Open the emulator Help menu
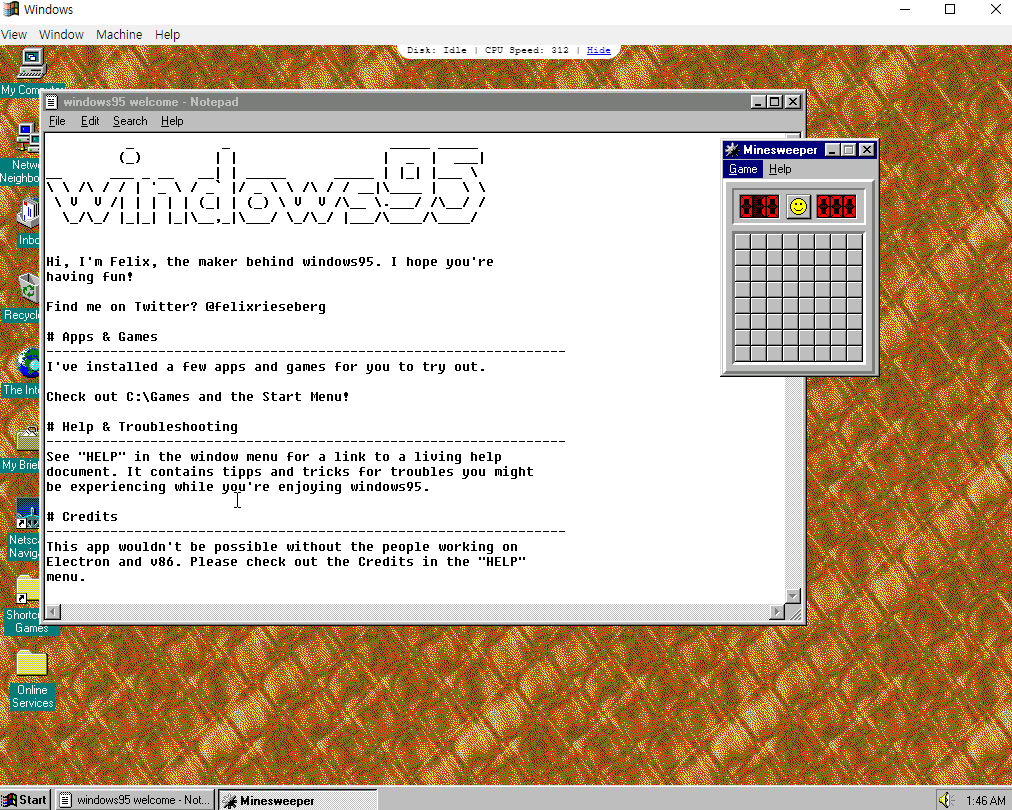This screenshot has height=810, width=1012. tap(167, 35)
